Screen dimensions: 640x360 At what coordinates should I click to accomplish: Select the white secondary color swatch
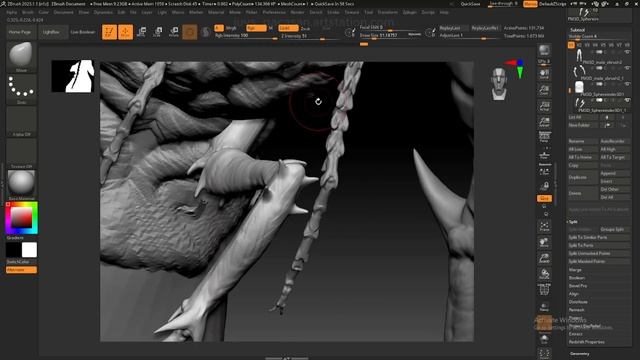pyautogui.click(x=29, y=250)
